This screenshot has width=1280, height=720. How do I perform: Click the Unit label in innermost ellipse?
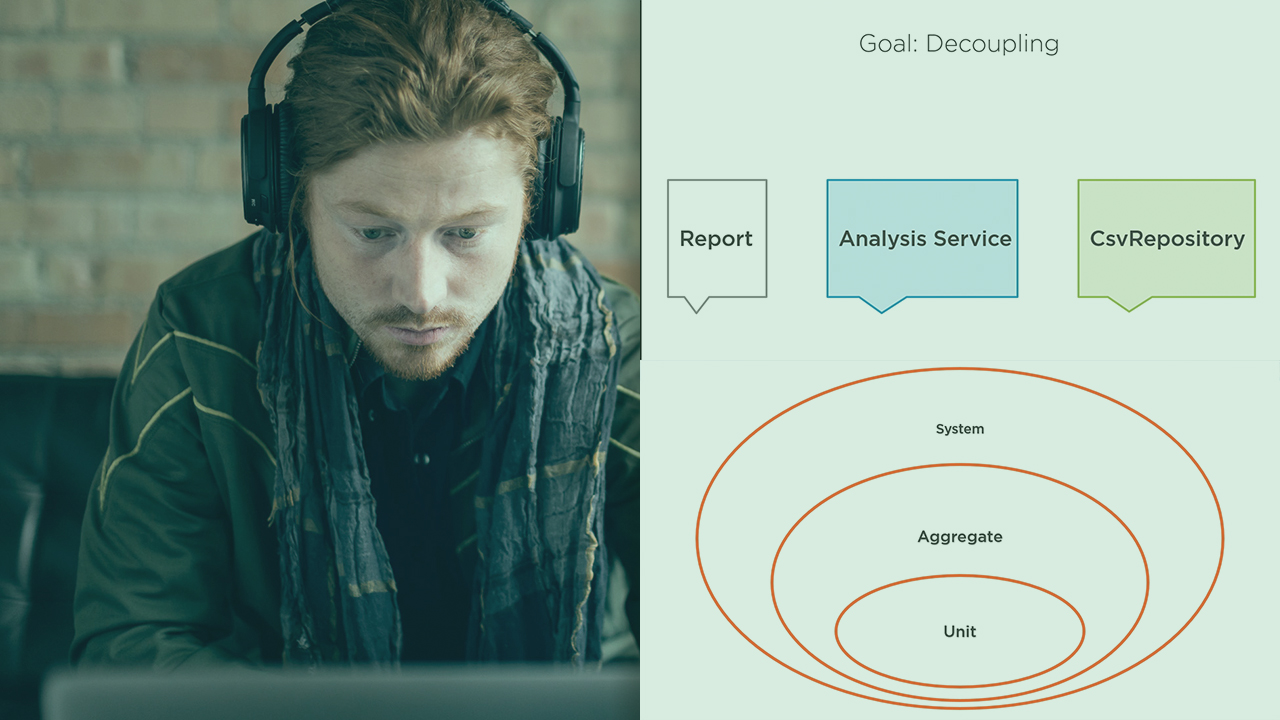pos(959,632)
